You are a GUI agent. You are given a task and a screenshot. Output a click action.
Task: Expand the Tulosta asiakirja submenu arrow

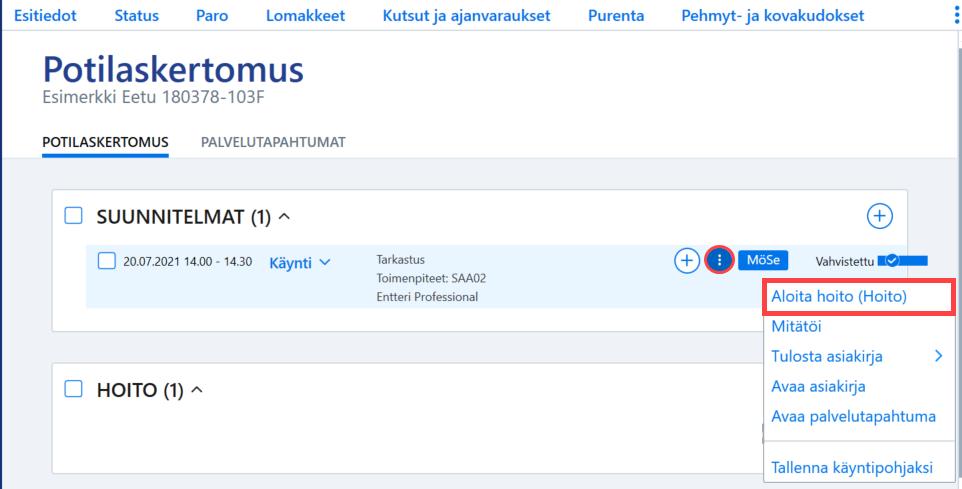click(938, 356)
